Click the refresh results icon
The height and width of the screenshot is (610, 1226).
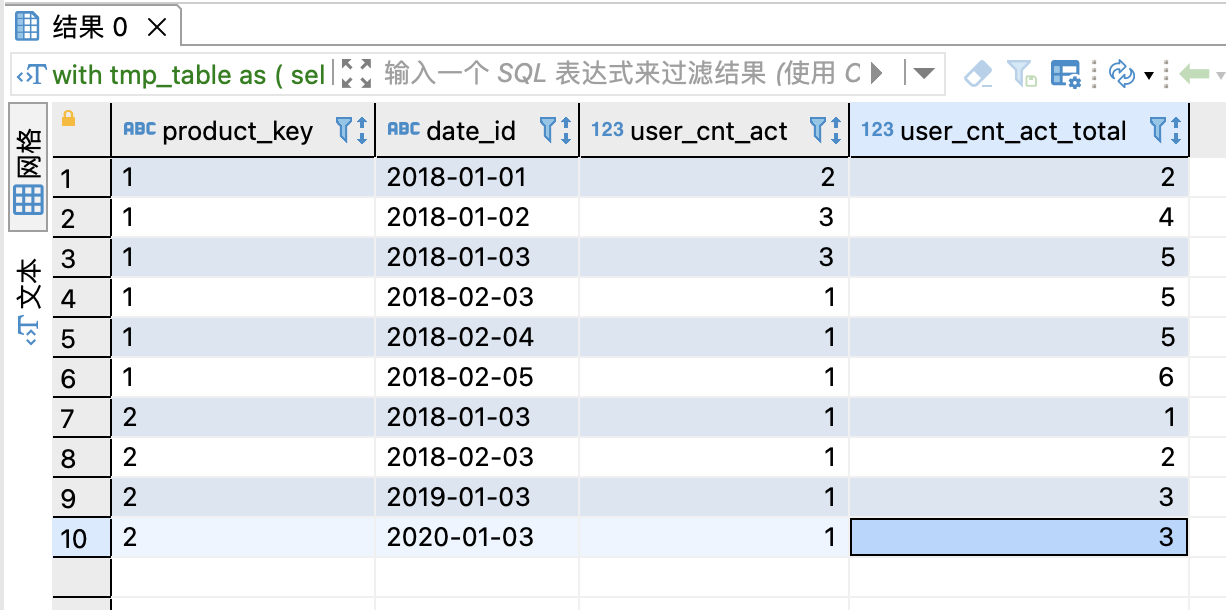(x=1122, y=74)
